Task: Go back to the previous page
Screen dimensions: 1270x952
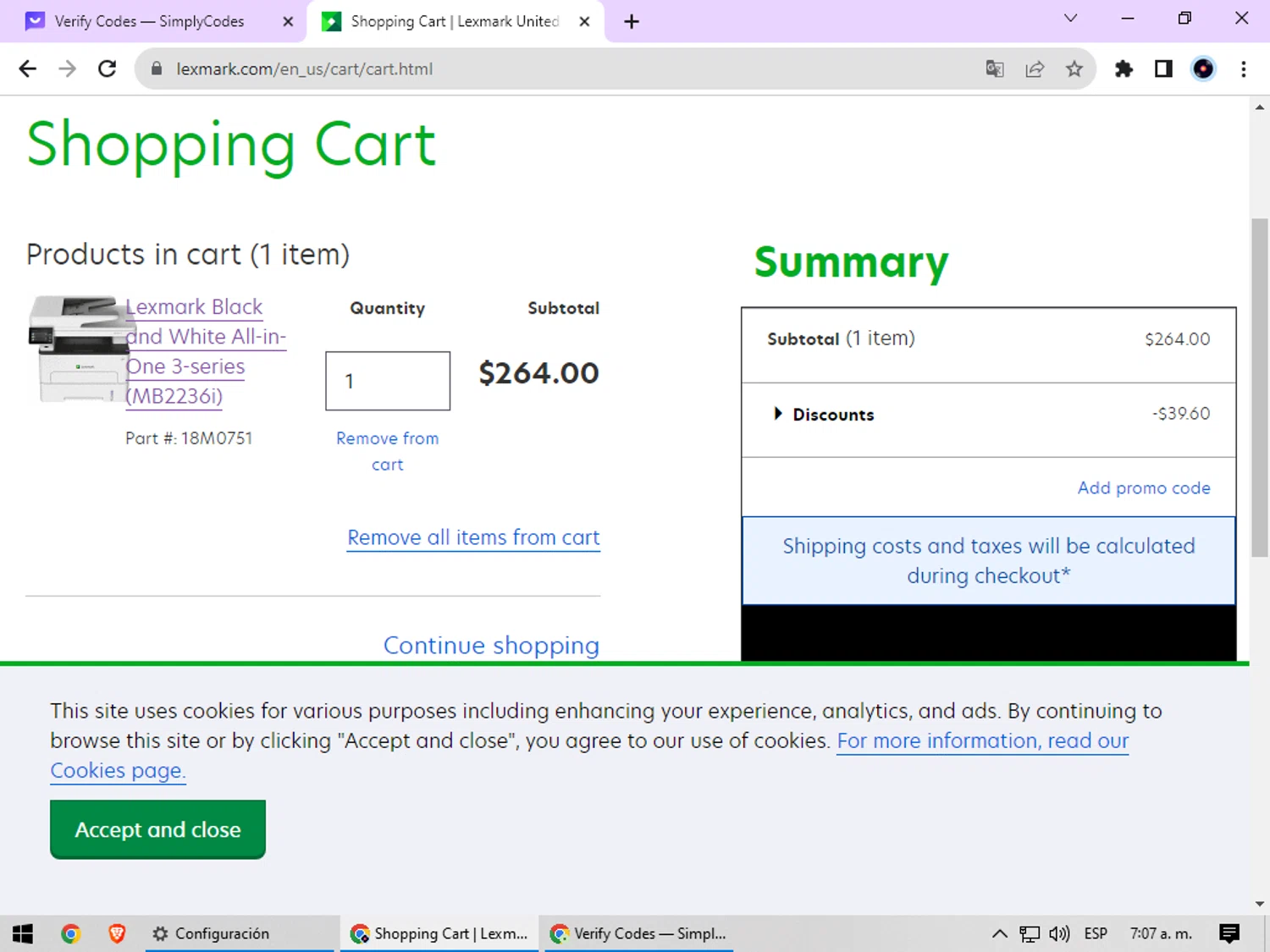Action: click(x=27, y=69)
